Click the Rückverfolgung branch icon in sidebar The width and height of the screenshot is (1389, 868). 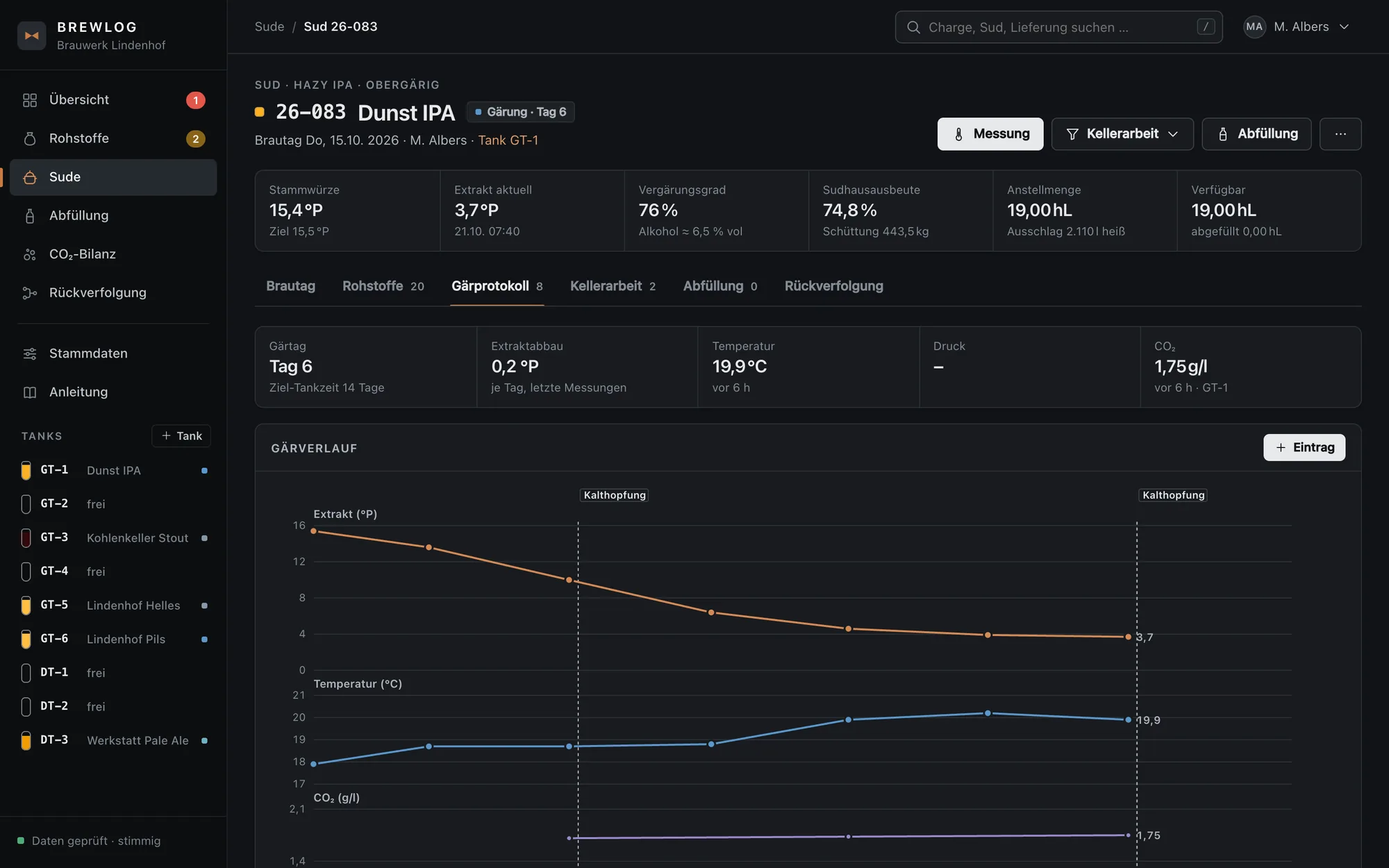tap(30, 293)
